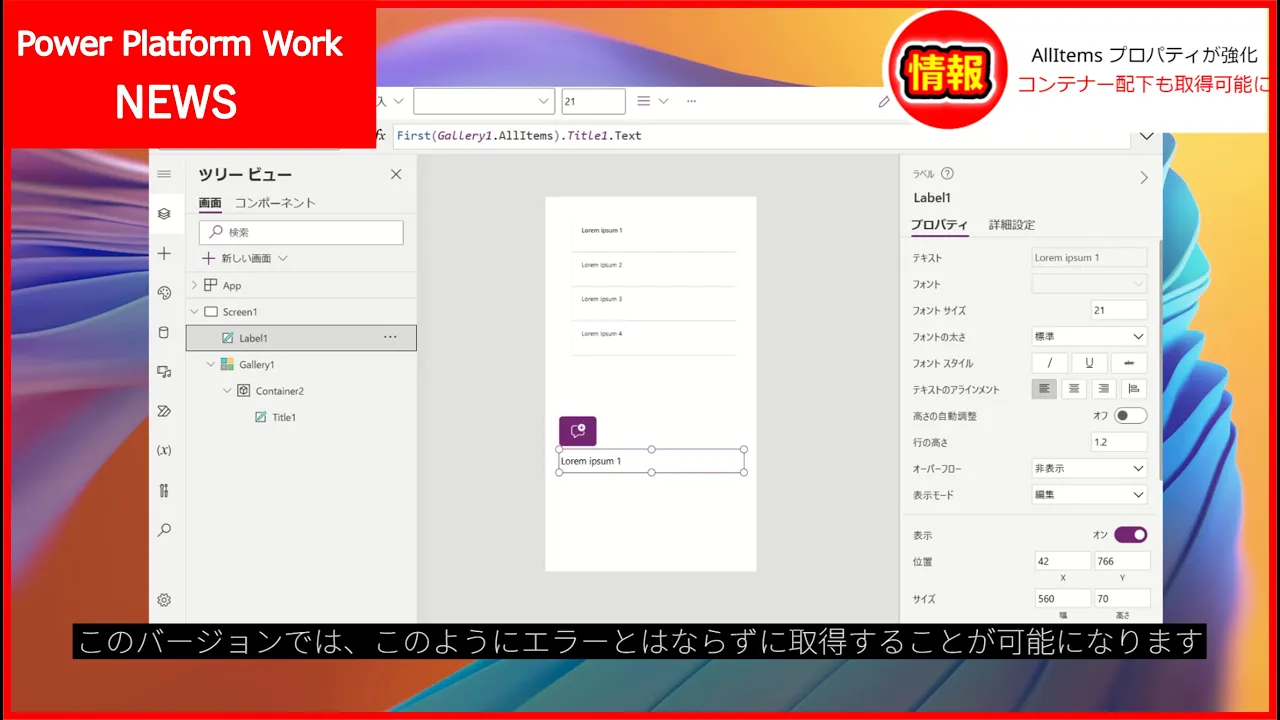Image resolution: width=1280 pixels, height=720 pixels.
Task: Expand the formula bar chevron
Action: pyautogui.click(x=1146, y=136)
